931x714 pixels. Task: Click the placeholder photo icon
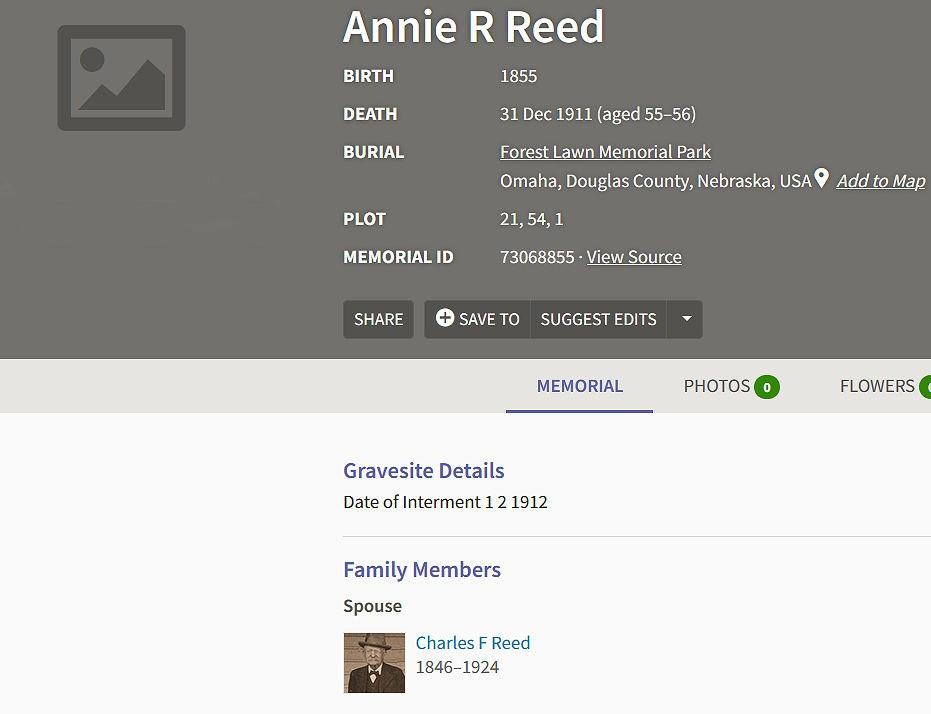pyautogui.click(x=121, y=78)
